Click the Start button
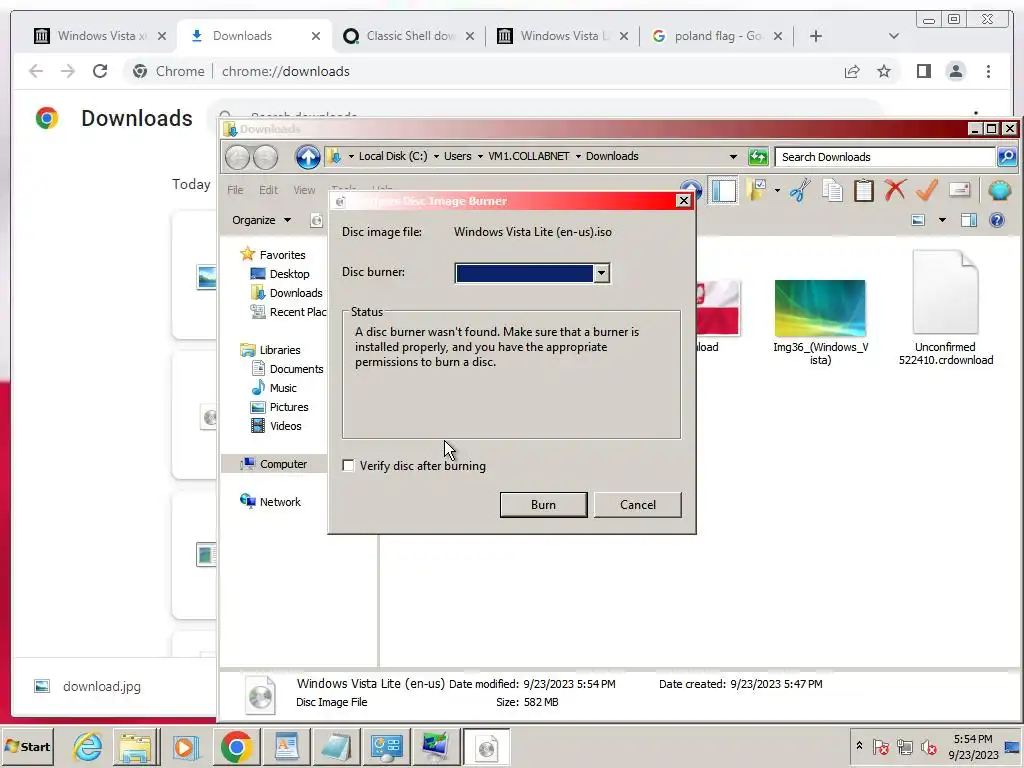The image size is (1024, 768). coord(27,746)
